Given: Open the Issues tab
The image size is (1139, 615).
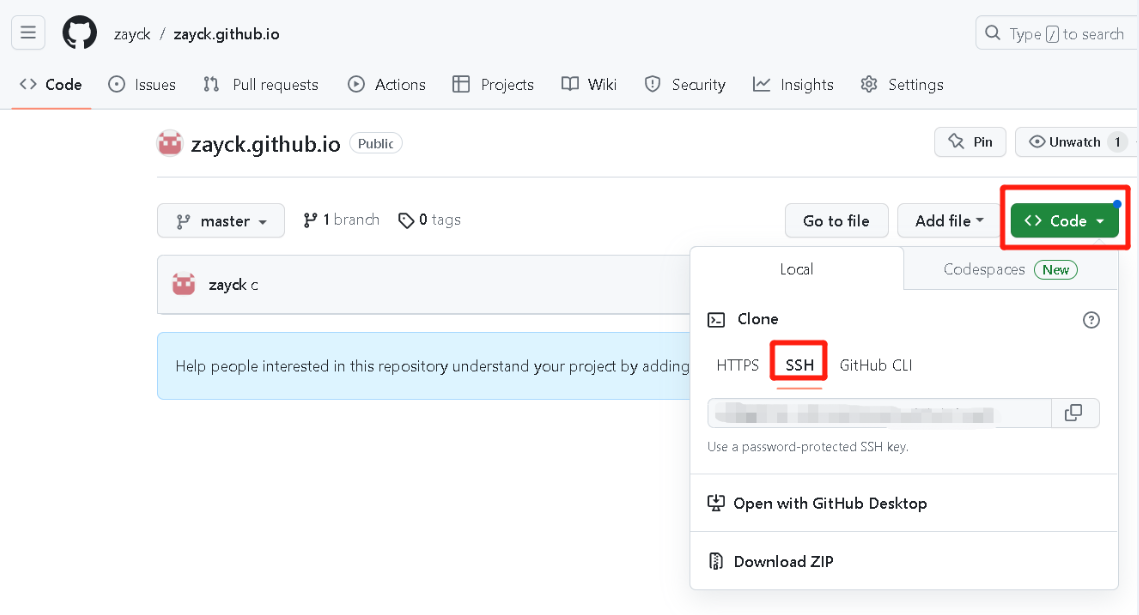Looking at the screenshot, I should [142, 85].
